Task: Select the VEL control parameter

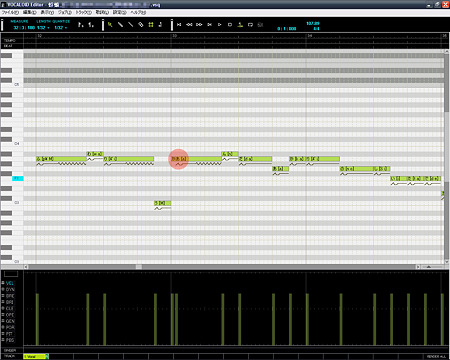Action: click(10, 283)
